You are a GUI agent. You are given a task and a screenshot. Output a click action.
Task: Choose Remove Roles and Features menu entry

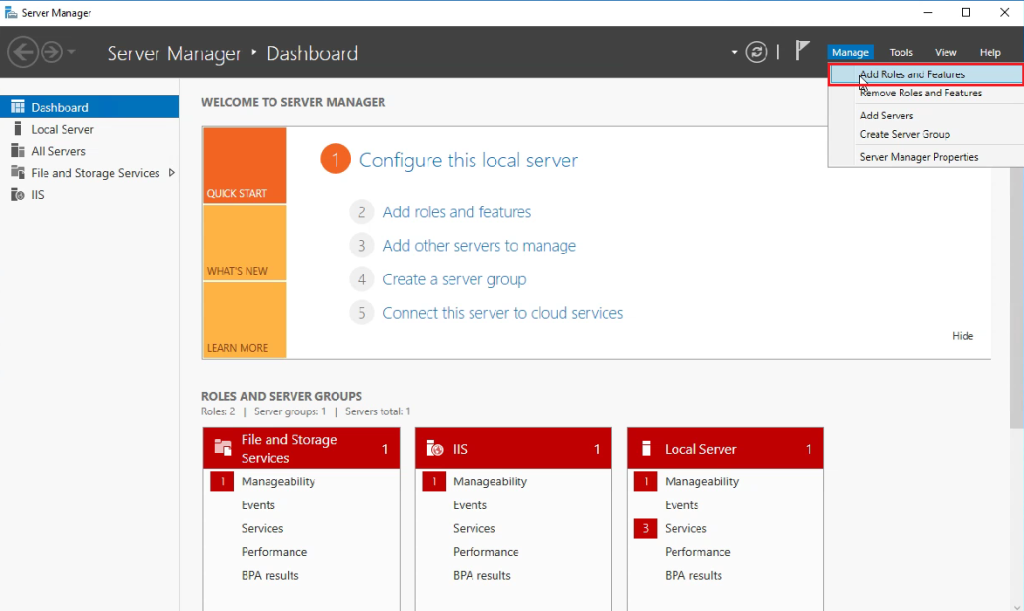coord(925,93)
